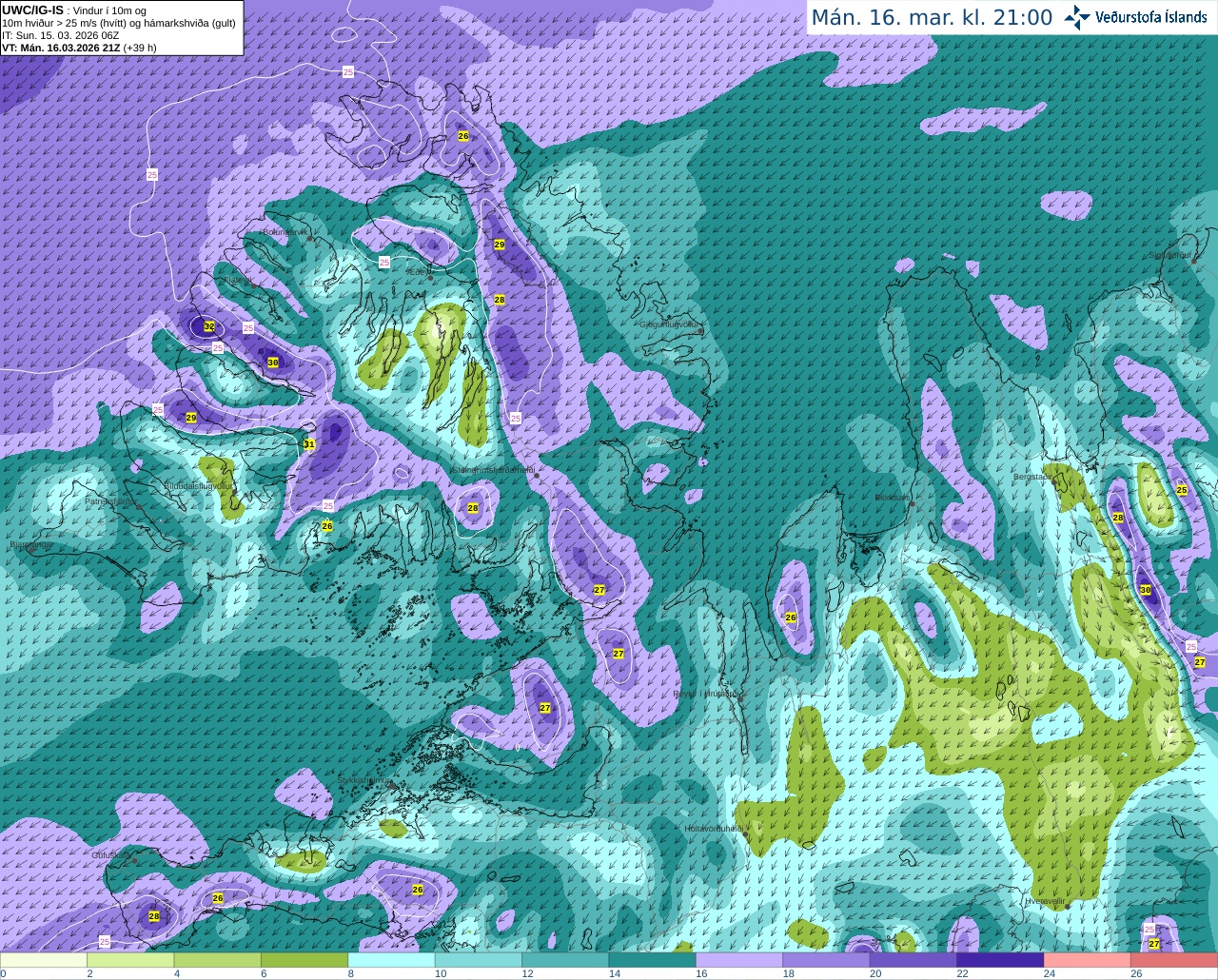
Task: Click the yellow 32 gust marker
Action: [x=209, y=326]
